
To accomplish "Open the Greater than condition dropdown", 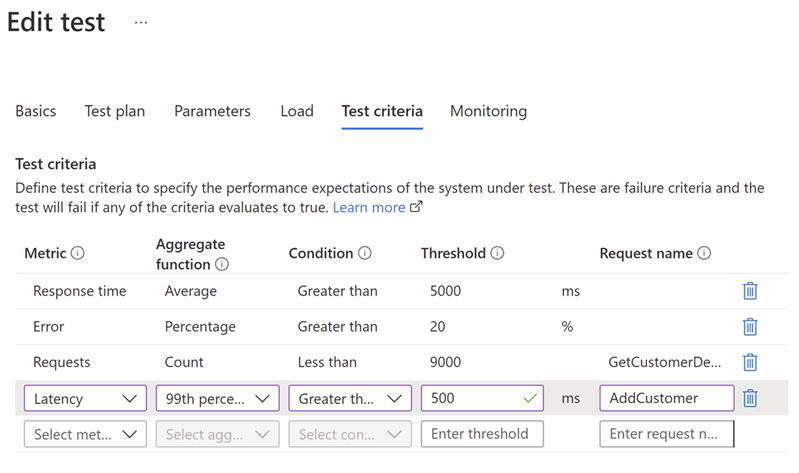I will coord(350,398).
